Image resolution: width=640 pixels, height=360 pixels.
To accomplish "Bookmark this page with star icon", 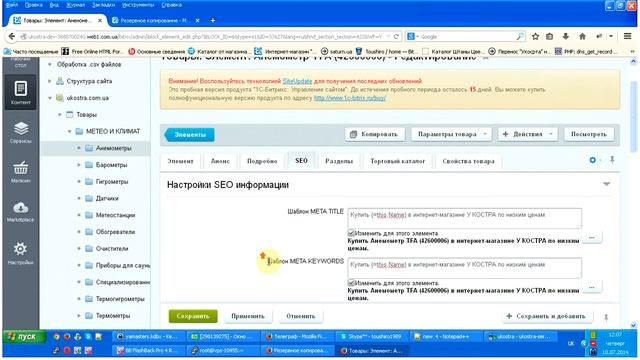I will [535, 37].
